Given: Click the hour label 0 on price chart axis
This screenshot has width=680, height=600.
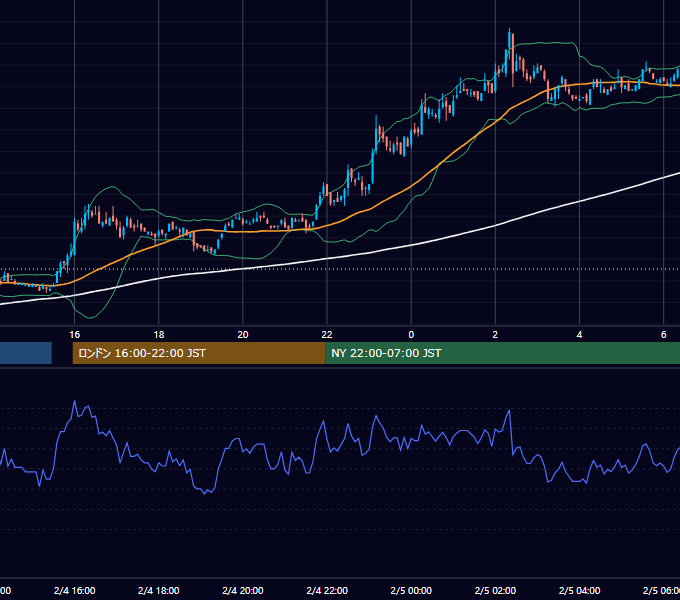Looking at the screenshot, I should pos(411,334).
